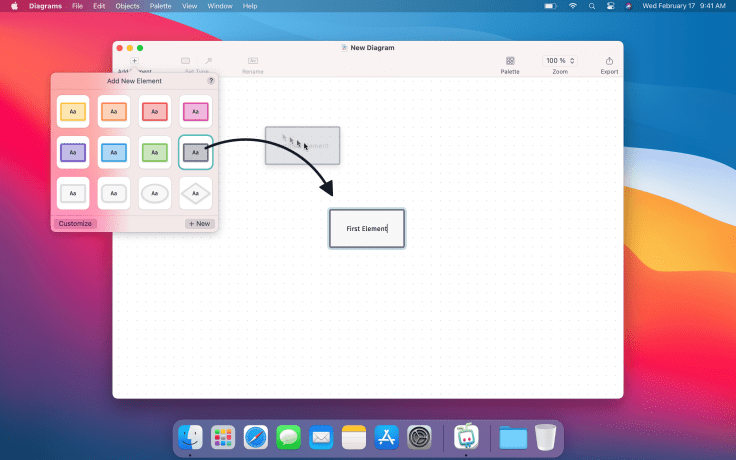Click the connection arrow toolbar icon
This screenshot has width=736, height=460.
pos(208,61)
